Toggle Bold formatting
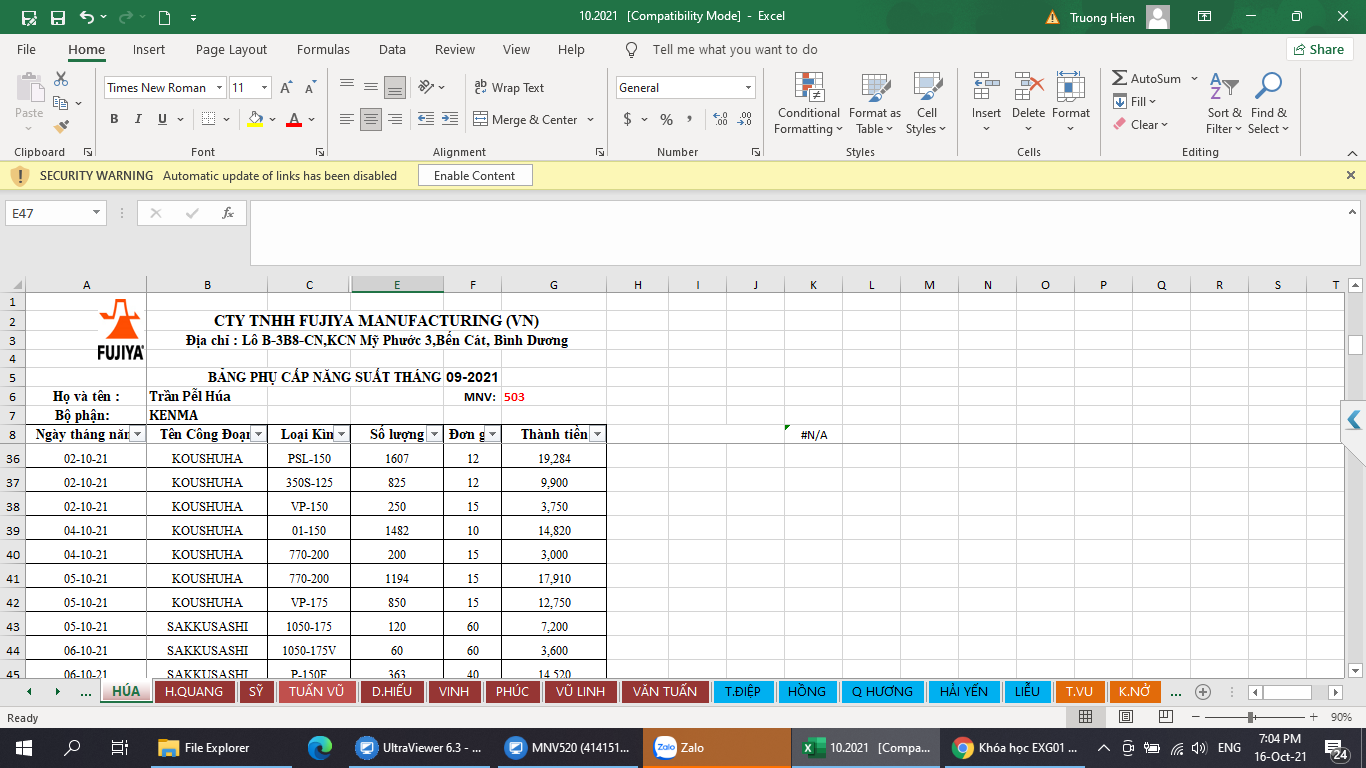The width and height of the screenshot is (1366, 768). point(114,119)
